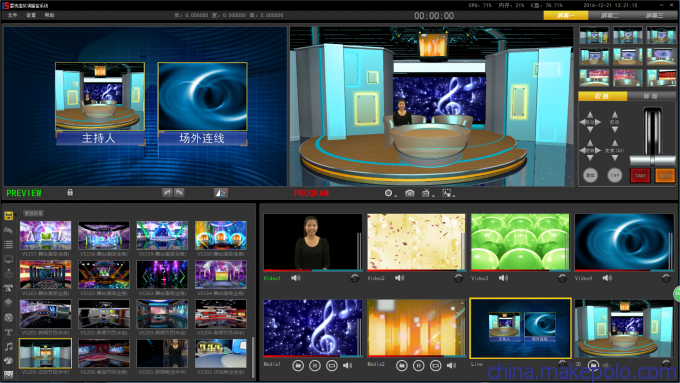680x383 pixels.
Task: Pause playback of Media2
Action: coord(418,366)
